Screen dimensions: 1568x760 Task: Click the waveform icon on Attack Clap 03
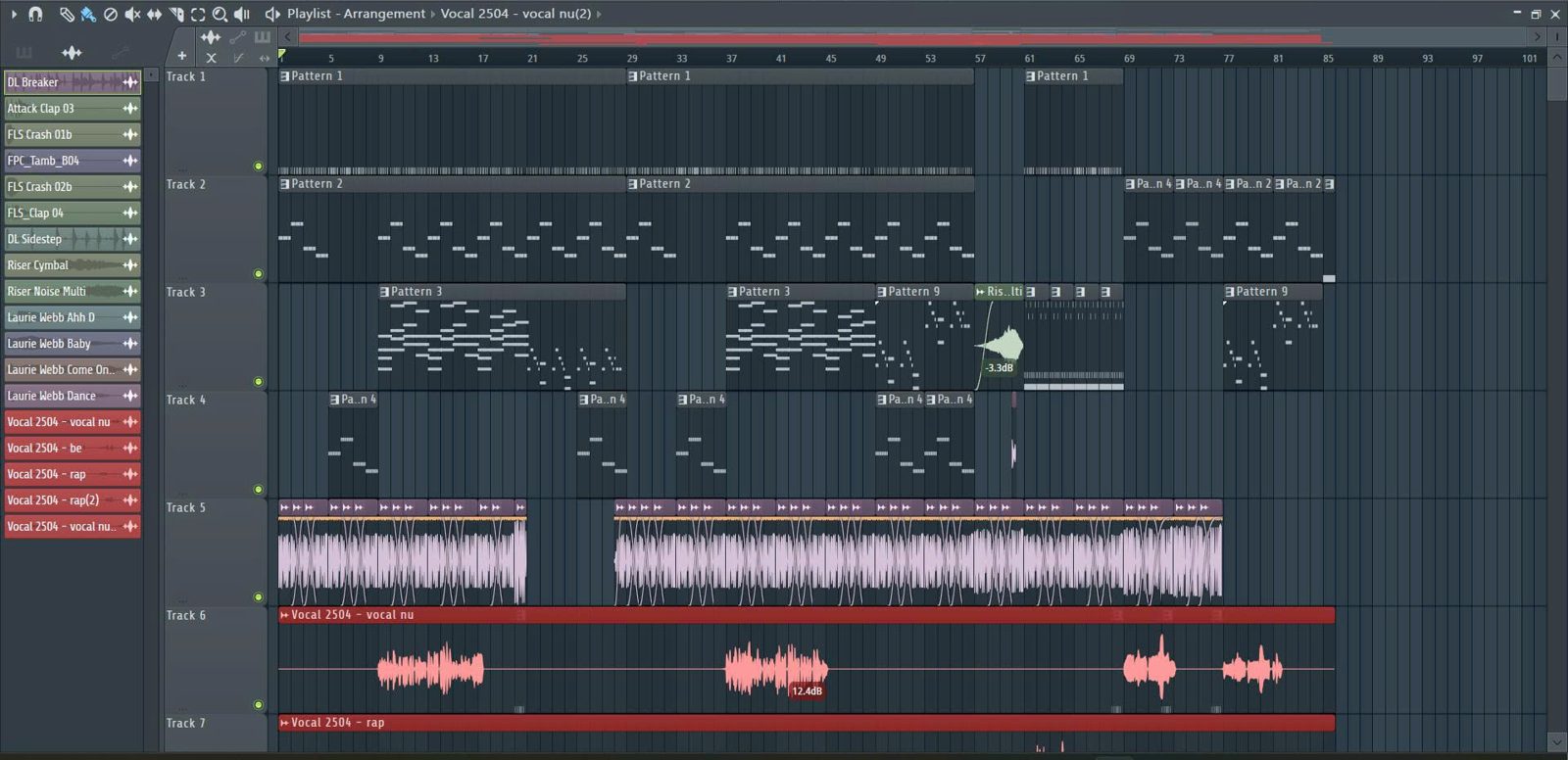click(130, 109)
